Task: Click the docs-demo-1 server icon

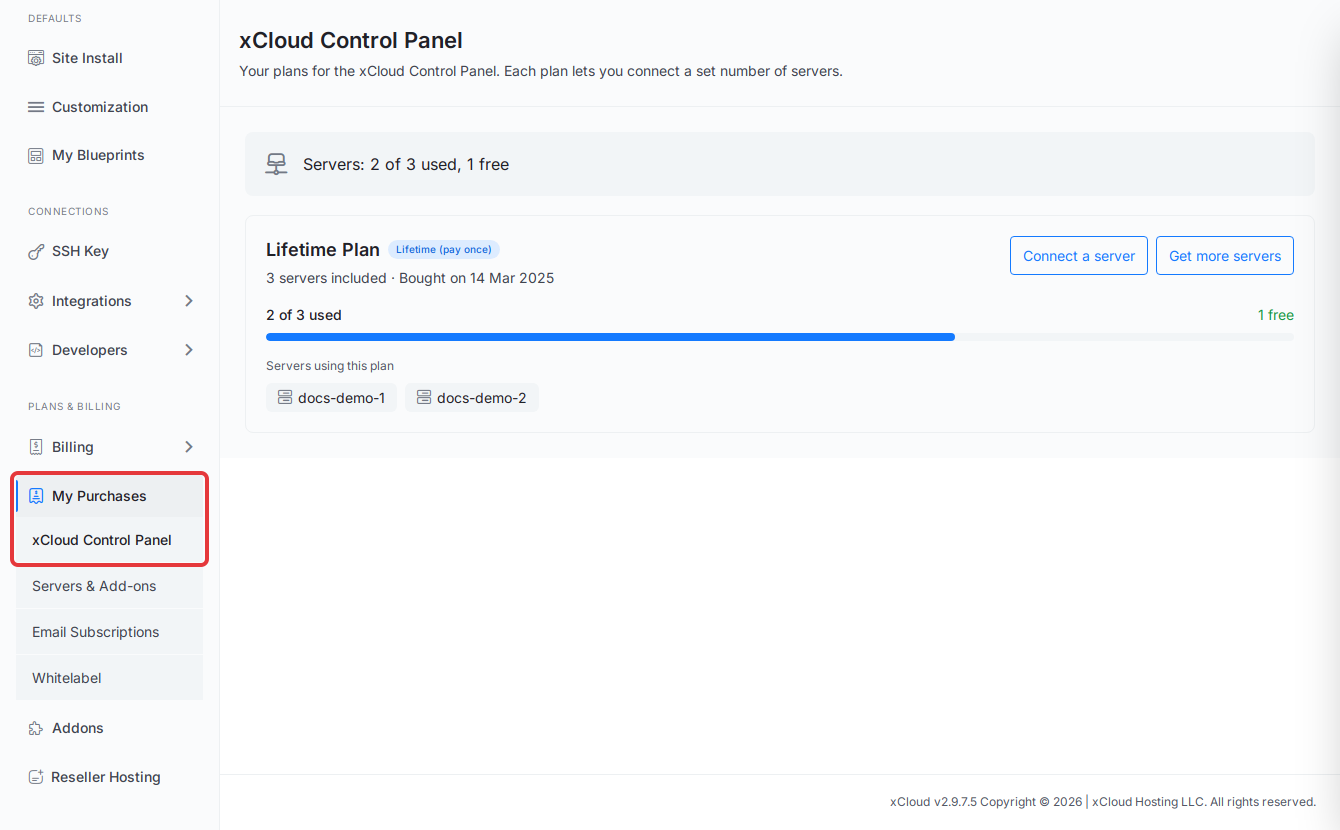Action: click(285, 398)
